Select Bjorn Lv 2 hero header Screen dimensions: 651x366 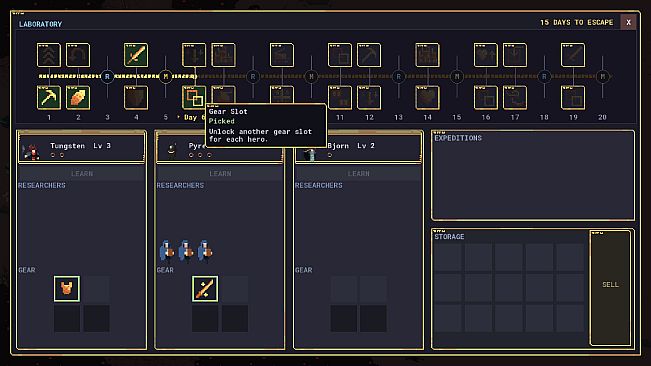(x=359, y=148)
